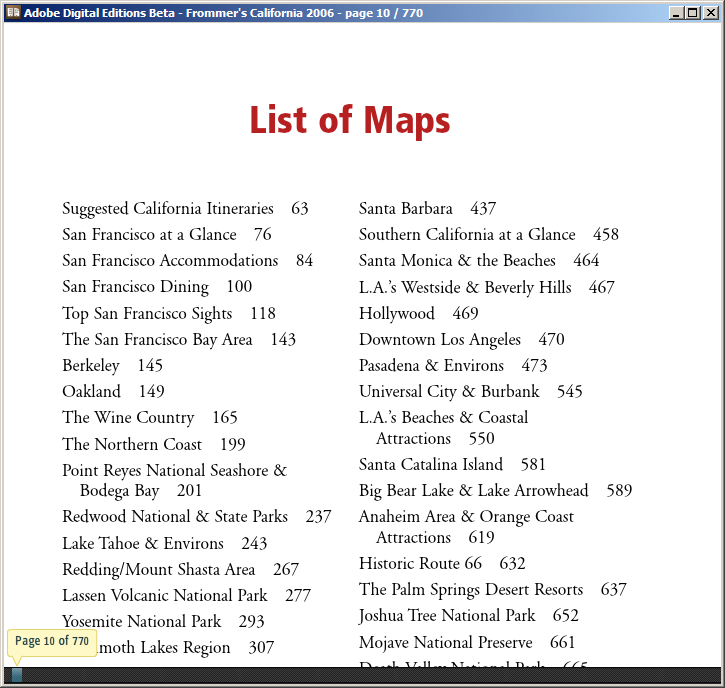Click the dark page navigation bar track
The width and height of the screenshot is (725, 688).
[x=362, y=676]
